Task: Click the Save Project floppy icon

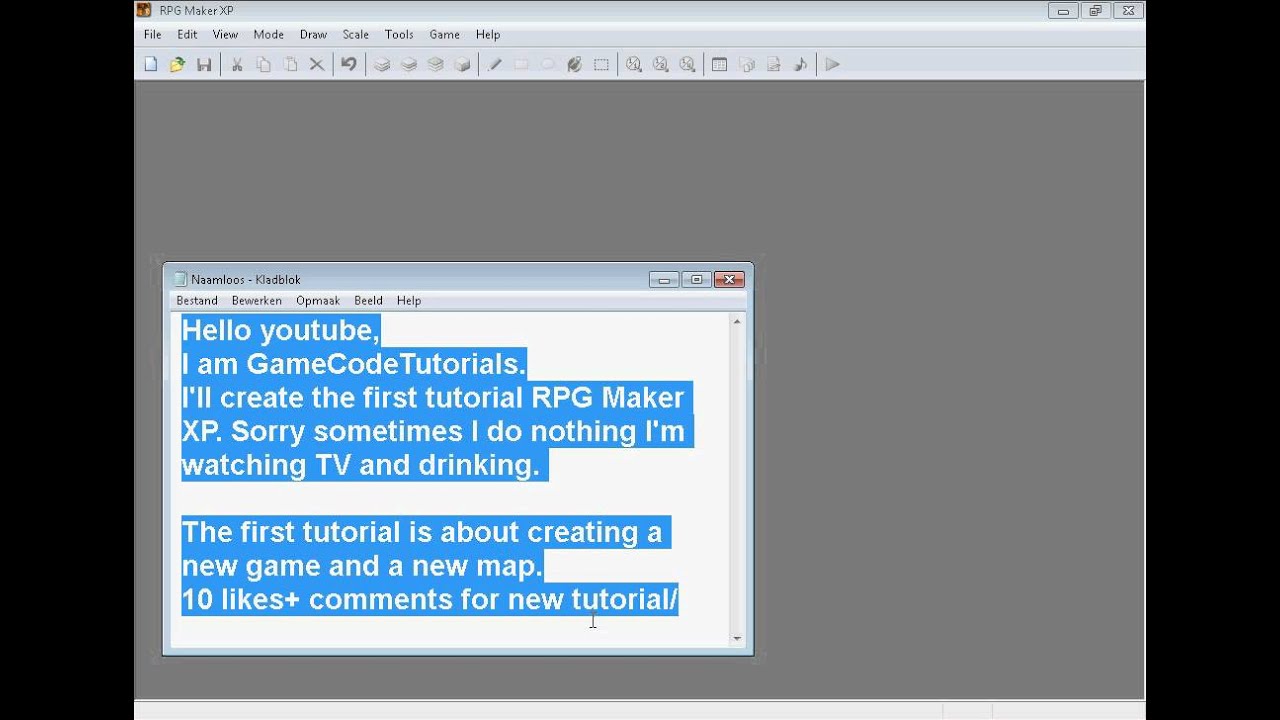Action: [204, 64]
